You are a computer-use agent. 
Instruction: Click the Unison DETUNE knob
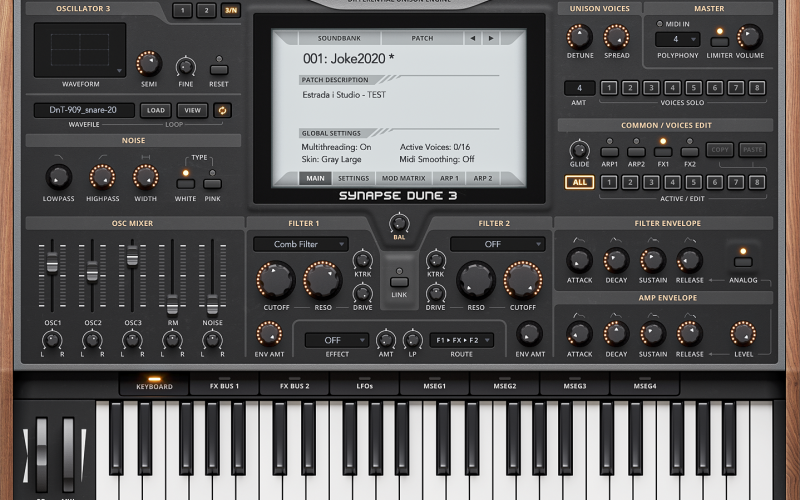(580, 37)
